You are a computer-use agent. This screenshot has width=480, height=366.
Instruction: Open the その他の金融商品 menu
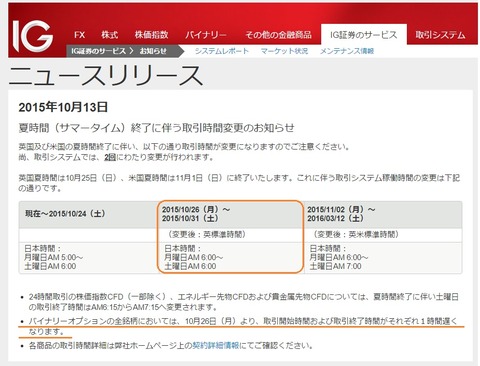(278, 35)
